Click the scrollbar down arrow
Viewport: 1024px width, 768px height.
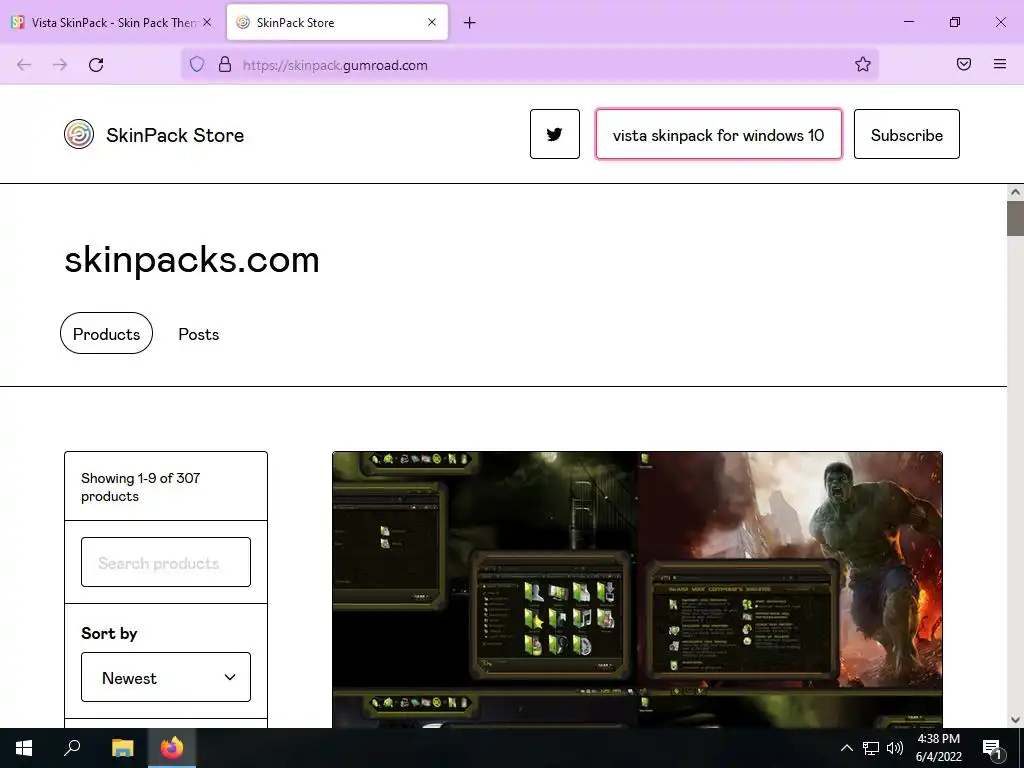(x=1015, y=719)
